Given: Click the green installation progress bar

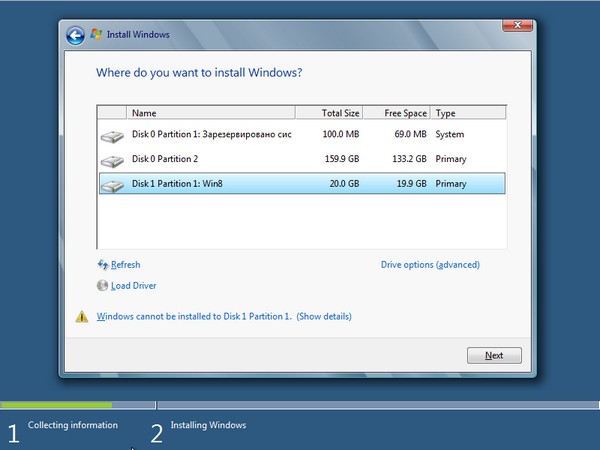Looking at the screenshot, I should tap(56, 405).
